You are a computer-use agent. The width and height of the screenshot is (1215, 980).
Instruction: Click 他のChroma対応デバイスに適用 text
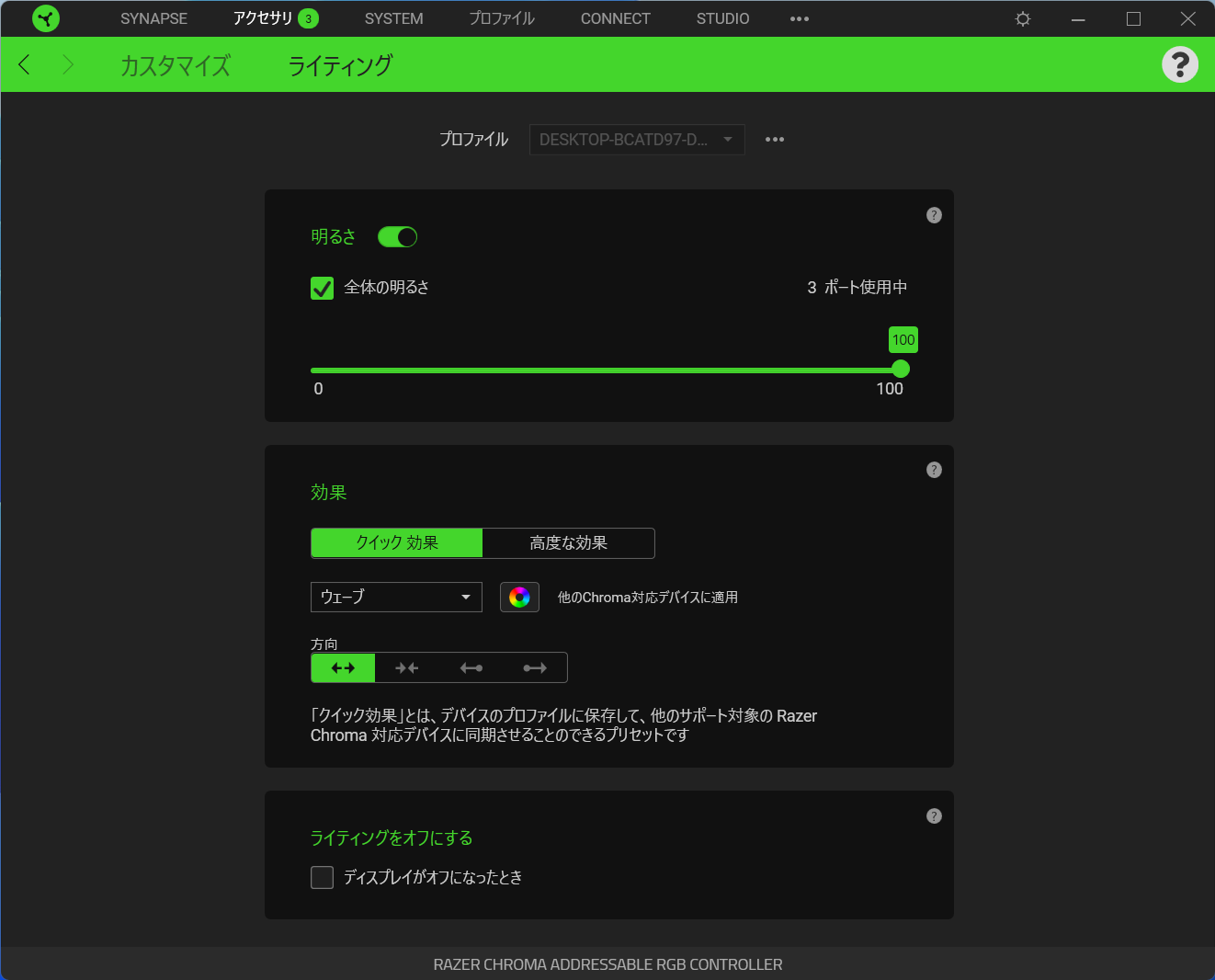648,598
